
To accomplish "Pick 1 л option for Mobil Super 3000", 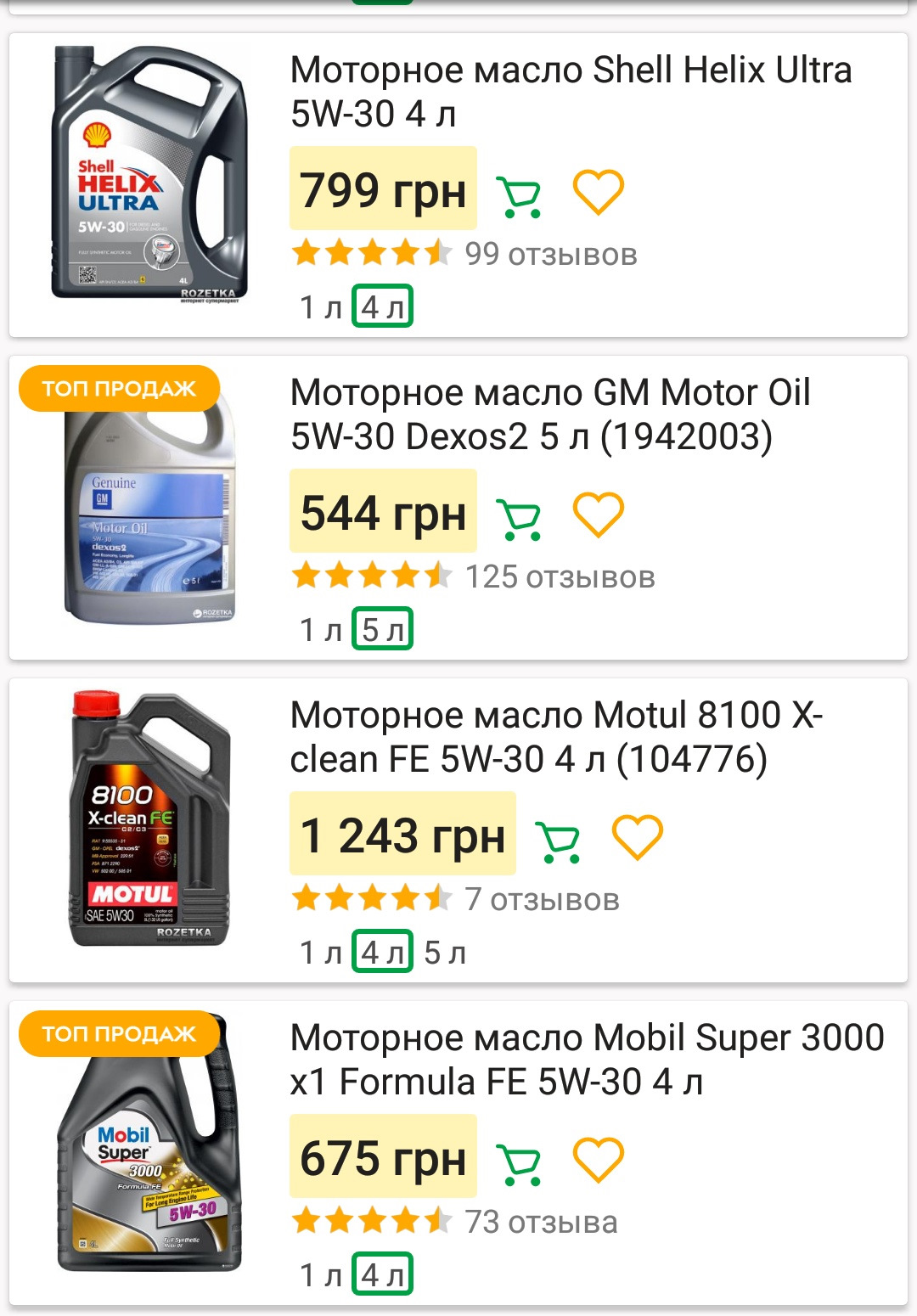I will [x=320, y=1275].
